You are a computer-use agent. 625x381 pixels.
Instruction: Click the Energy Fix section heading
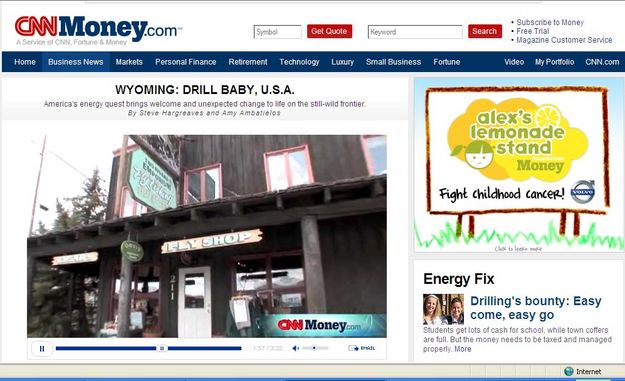(x=459, y=279)
